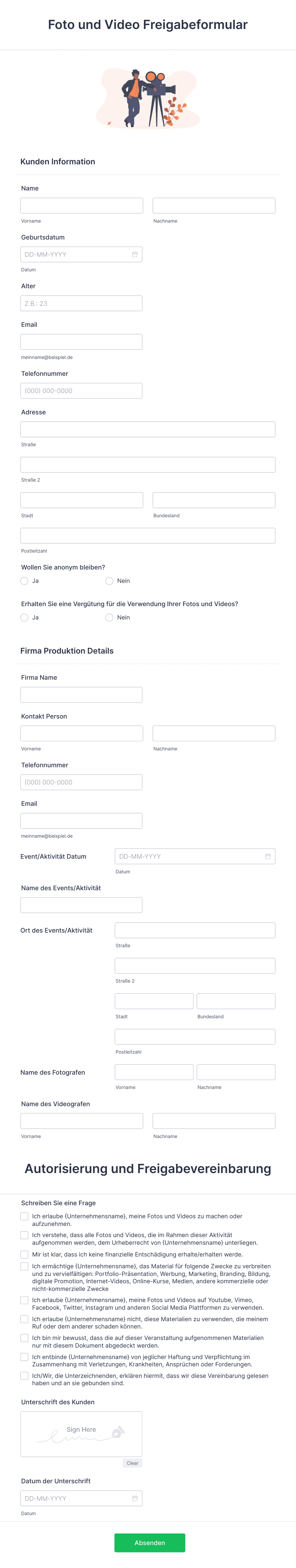Select Nein for Vergütung question

point(109,617)
